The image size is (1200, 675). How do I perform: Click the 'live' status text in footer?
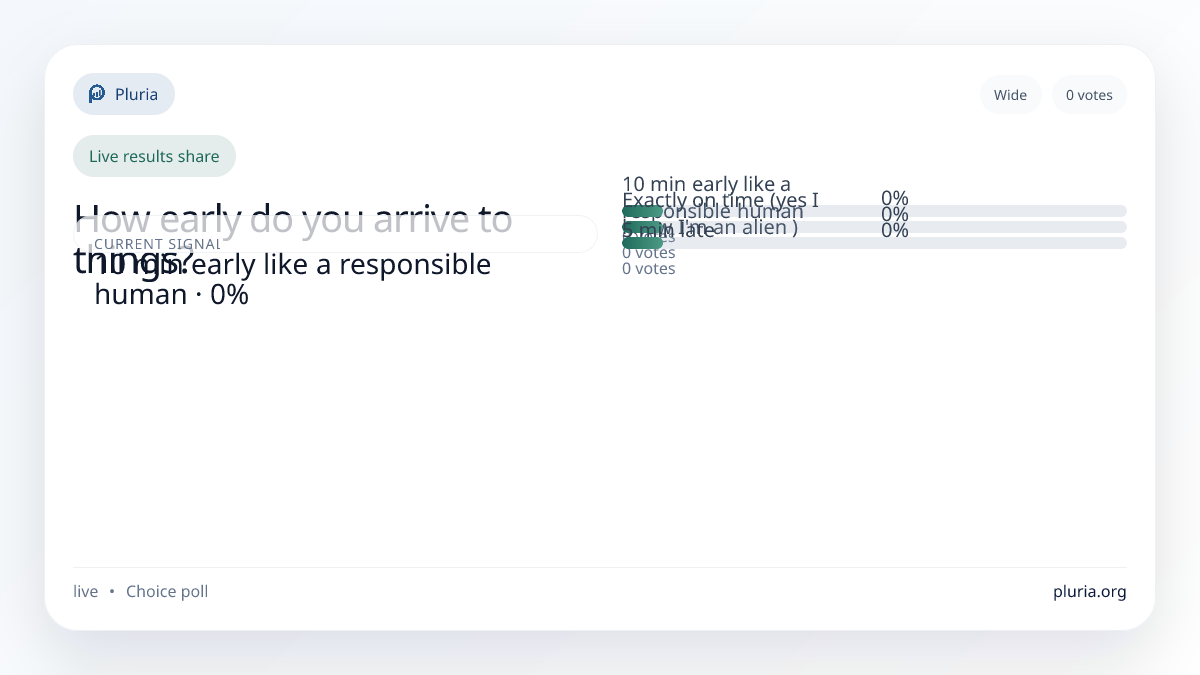tap(86, 591)
